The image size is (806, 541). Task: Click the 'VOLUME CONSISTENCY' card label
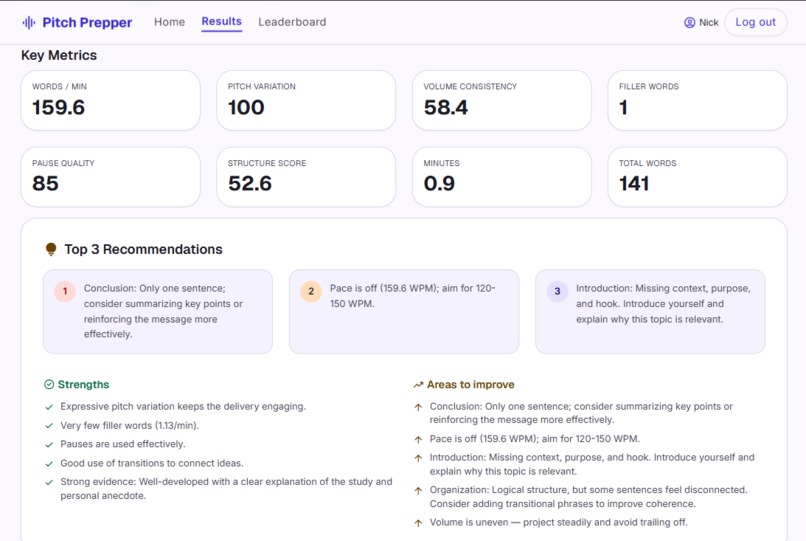coord(470,86)
